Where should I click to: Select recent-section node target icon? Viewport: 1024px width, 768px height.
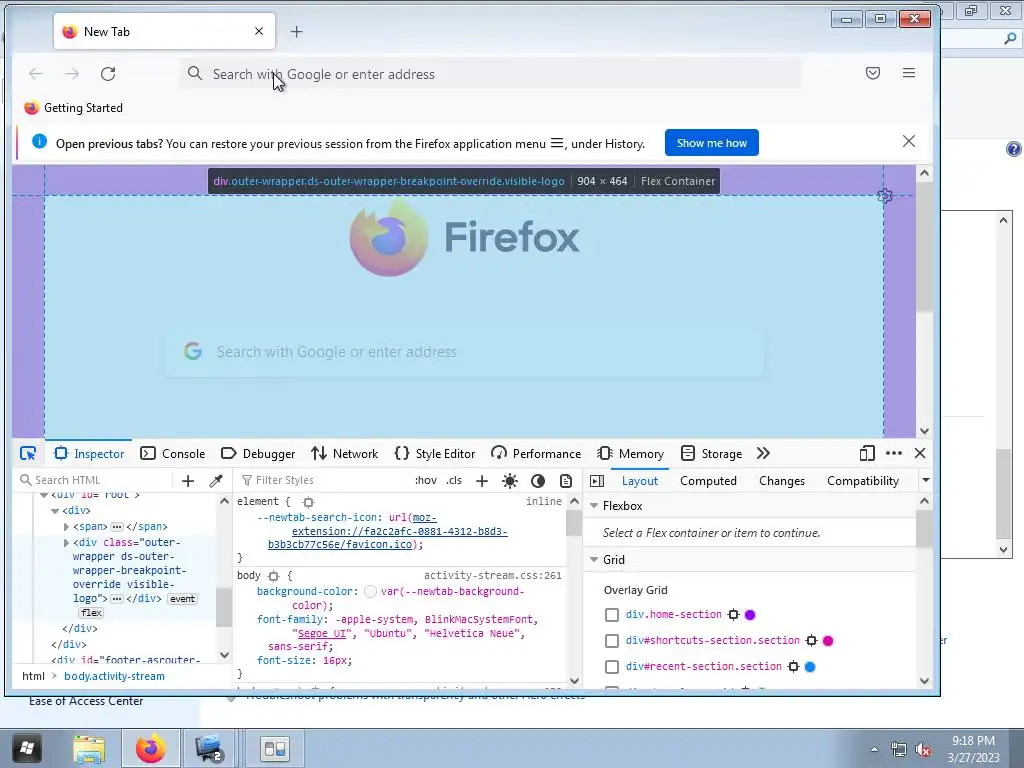click(793, 667)
